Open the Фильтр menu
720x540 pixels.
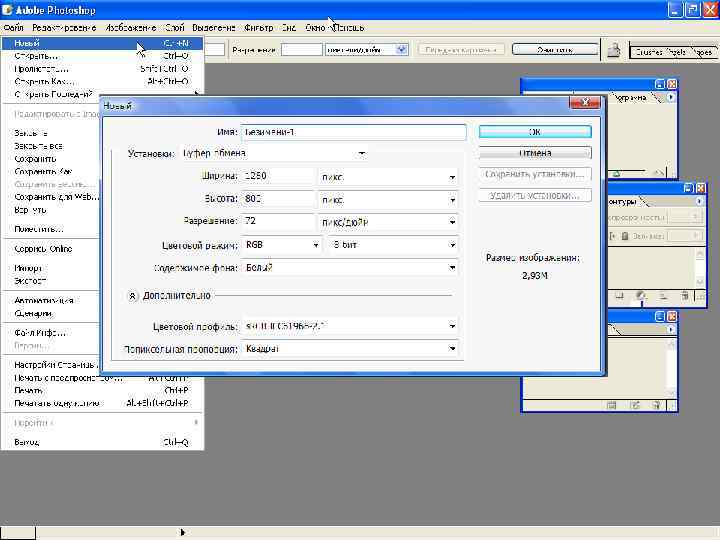(259, 28)
